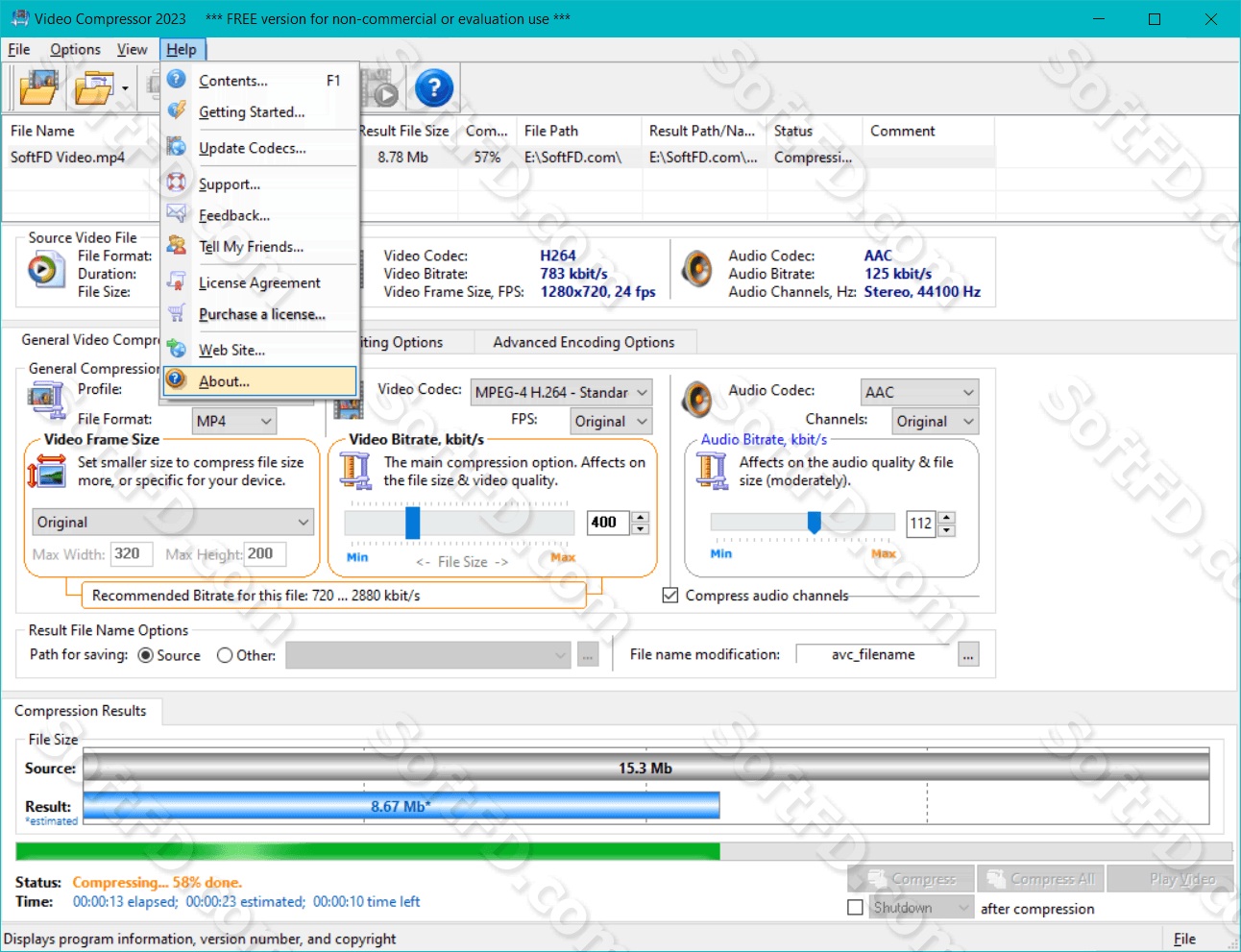Click the Compress All button
1241x952 pixels.
[x=1040, y=879]
